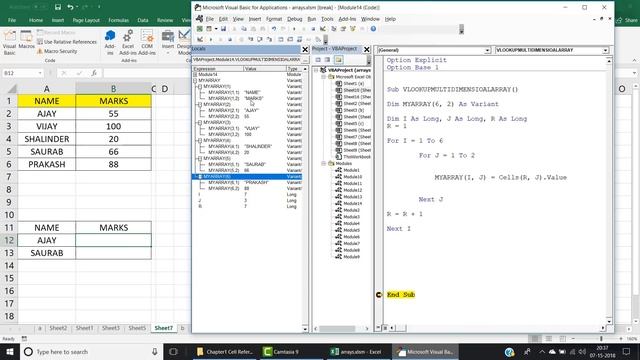Click Immediate Window icon on Debug toolbar

[x=290, y=40]
